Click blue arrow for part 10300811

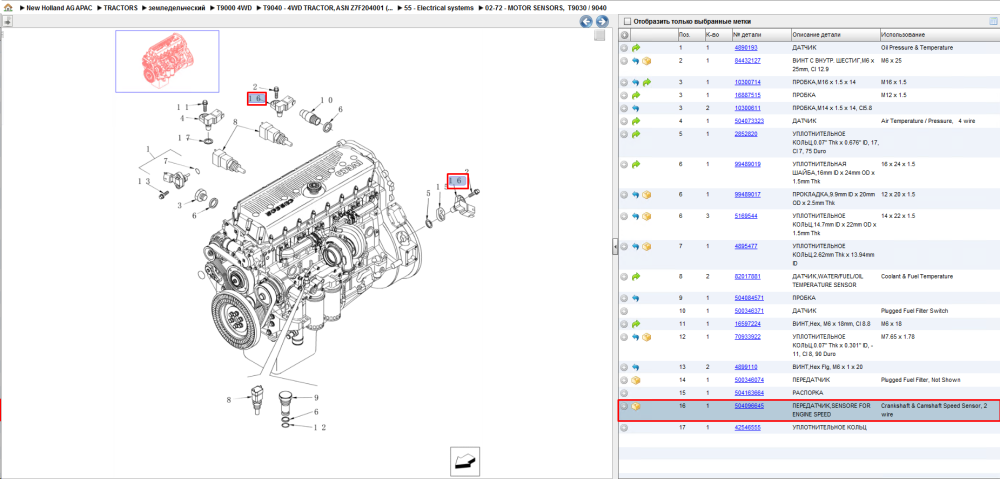636,108
